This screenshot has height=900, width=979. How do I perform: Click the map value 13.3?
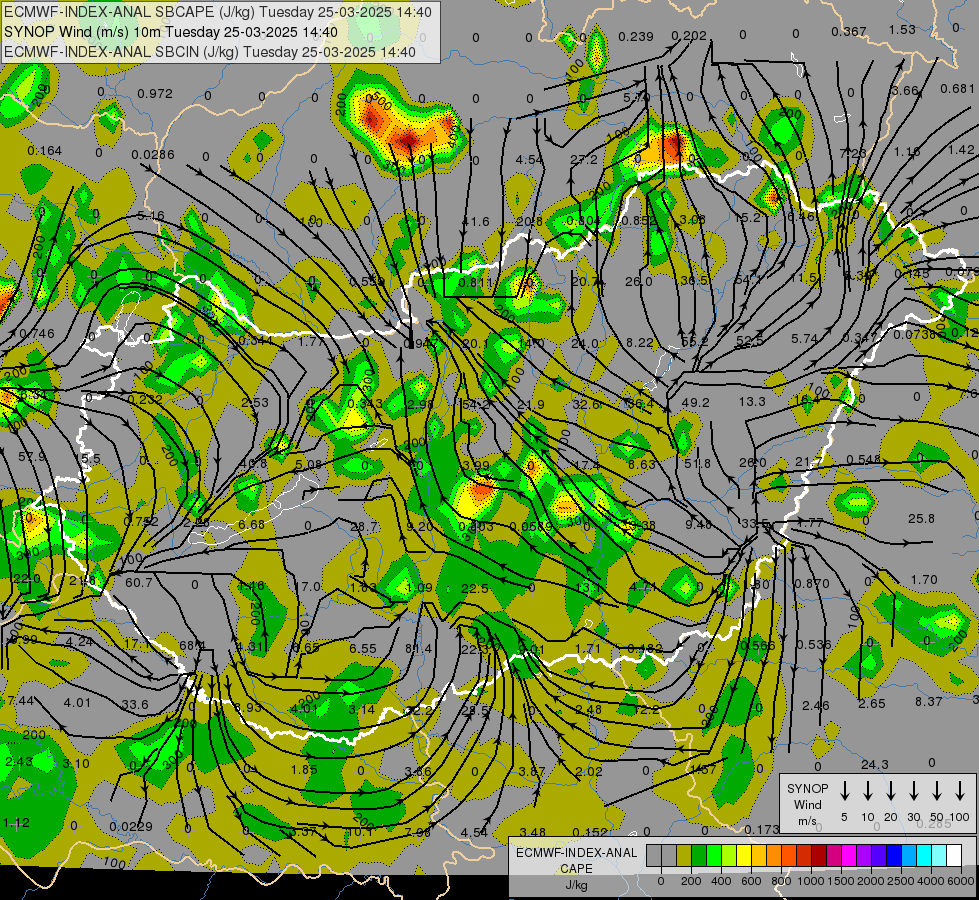[752, 402]
